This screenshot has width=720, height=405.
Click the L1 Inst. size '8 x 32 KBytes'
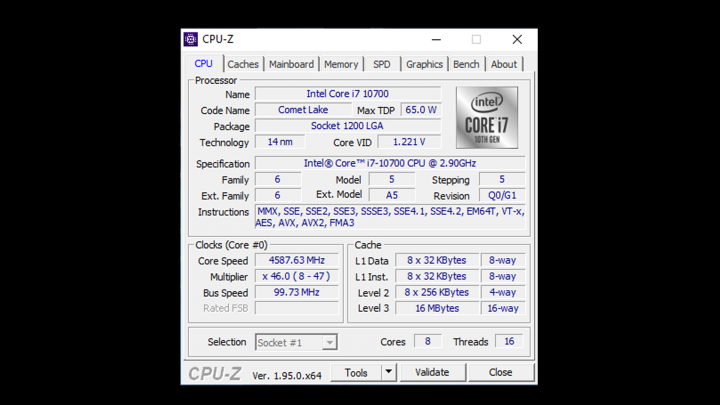pos(437,276)
